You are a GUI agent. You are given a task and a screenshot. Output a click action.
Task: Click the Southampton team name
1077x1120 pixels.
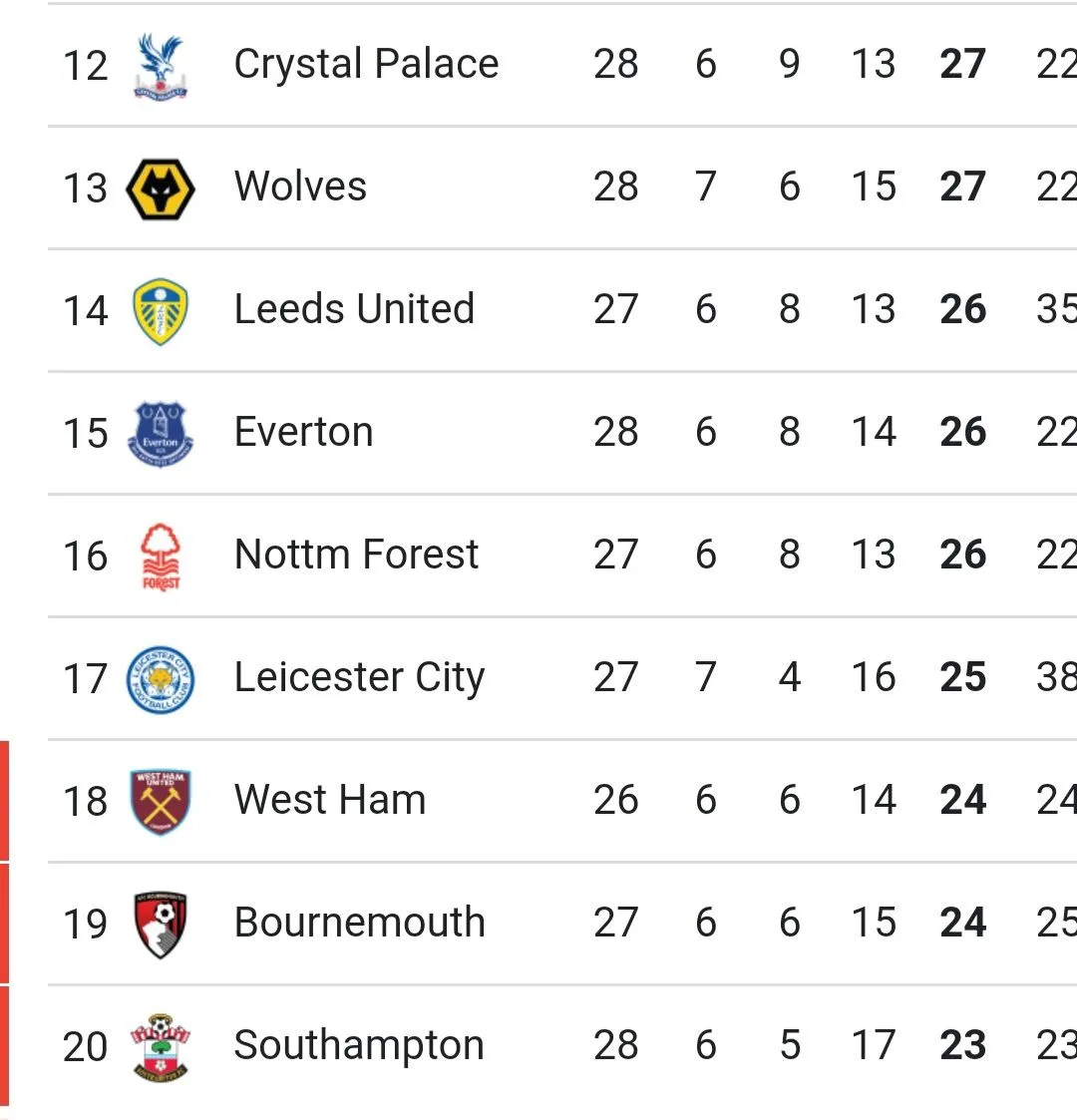pos(358,1046)
